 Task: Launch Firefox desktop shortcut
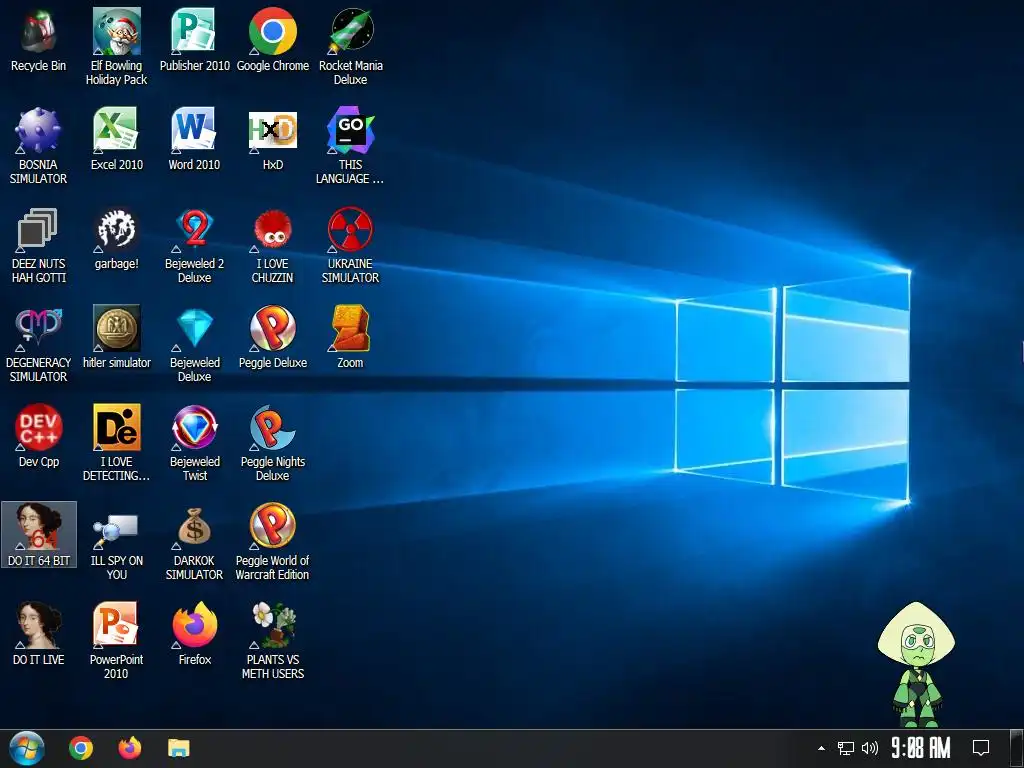click(x=195, y=634)
